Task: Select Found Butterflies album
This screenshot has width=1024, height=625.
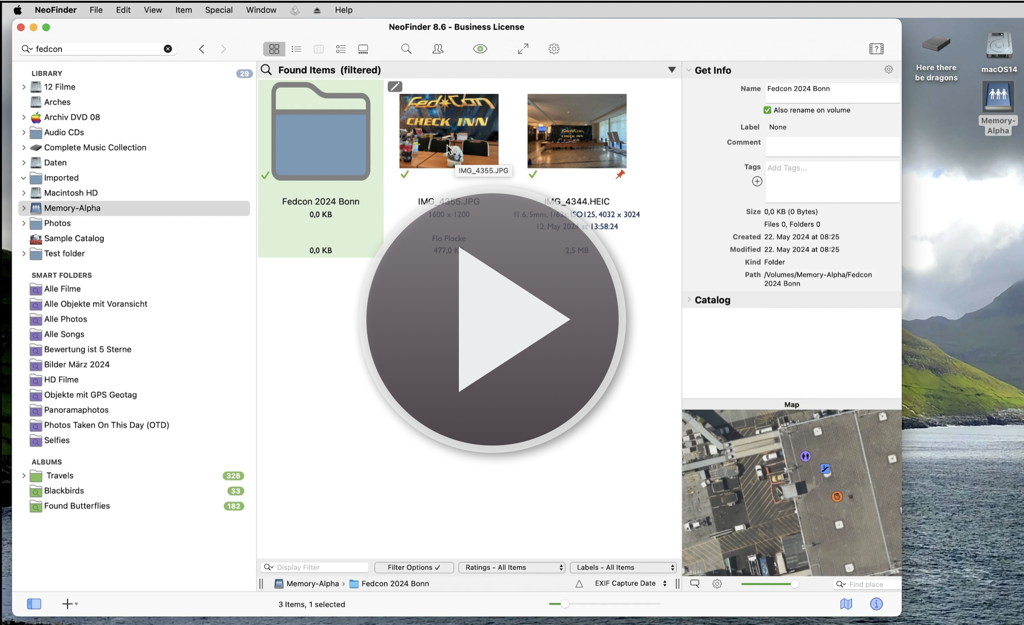Action: [x=77, y=506]
